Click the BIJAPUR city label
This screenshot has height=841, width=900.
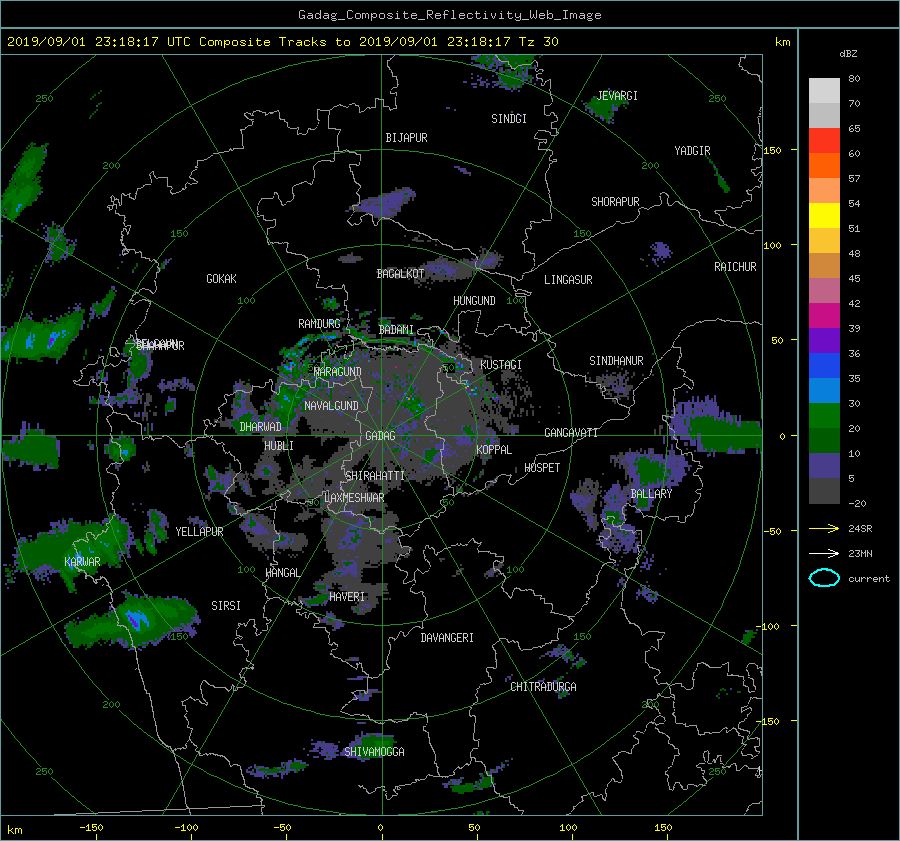click(x=406, y=138)
